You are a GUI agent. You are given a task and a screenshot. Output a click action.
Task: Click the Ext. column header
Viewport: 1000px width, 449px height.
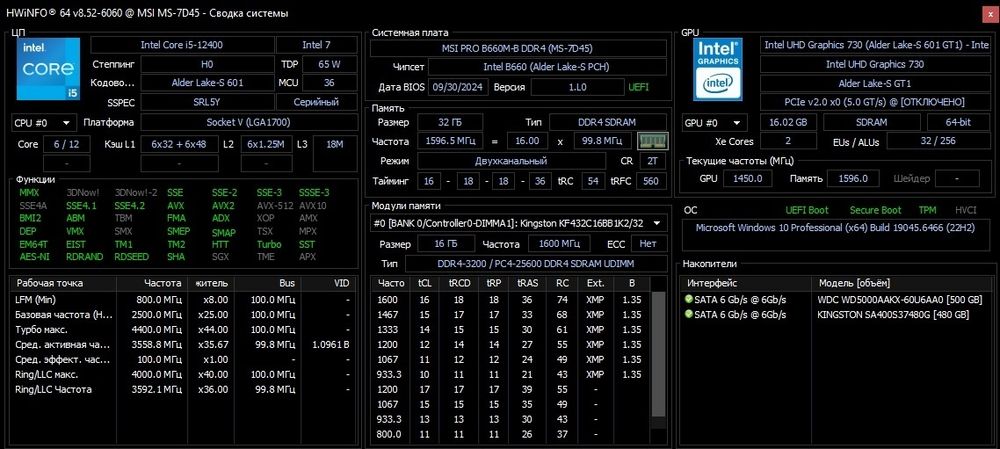(594, 283)
